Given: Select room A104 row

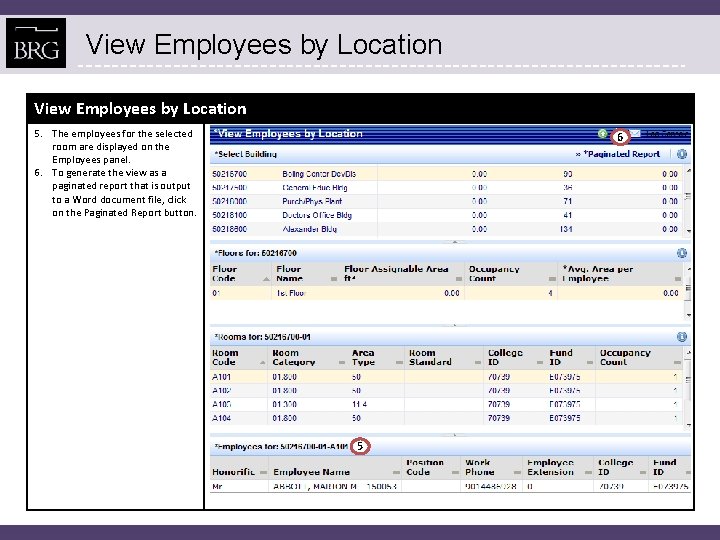Looking at the screenshot, I should coord(447,418).
